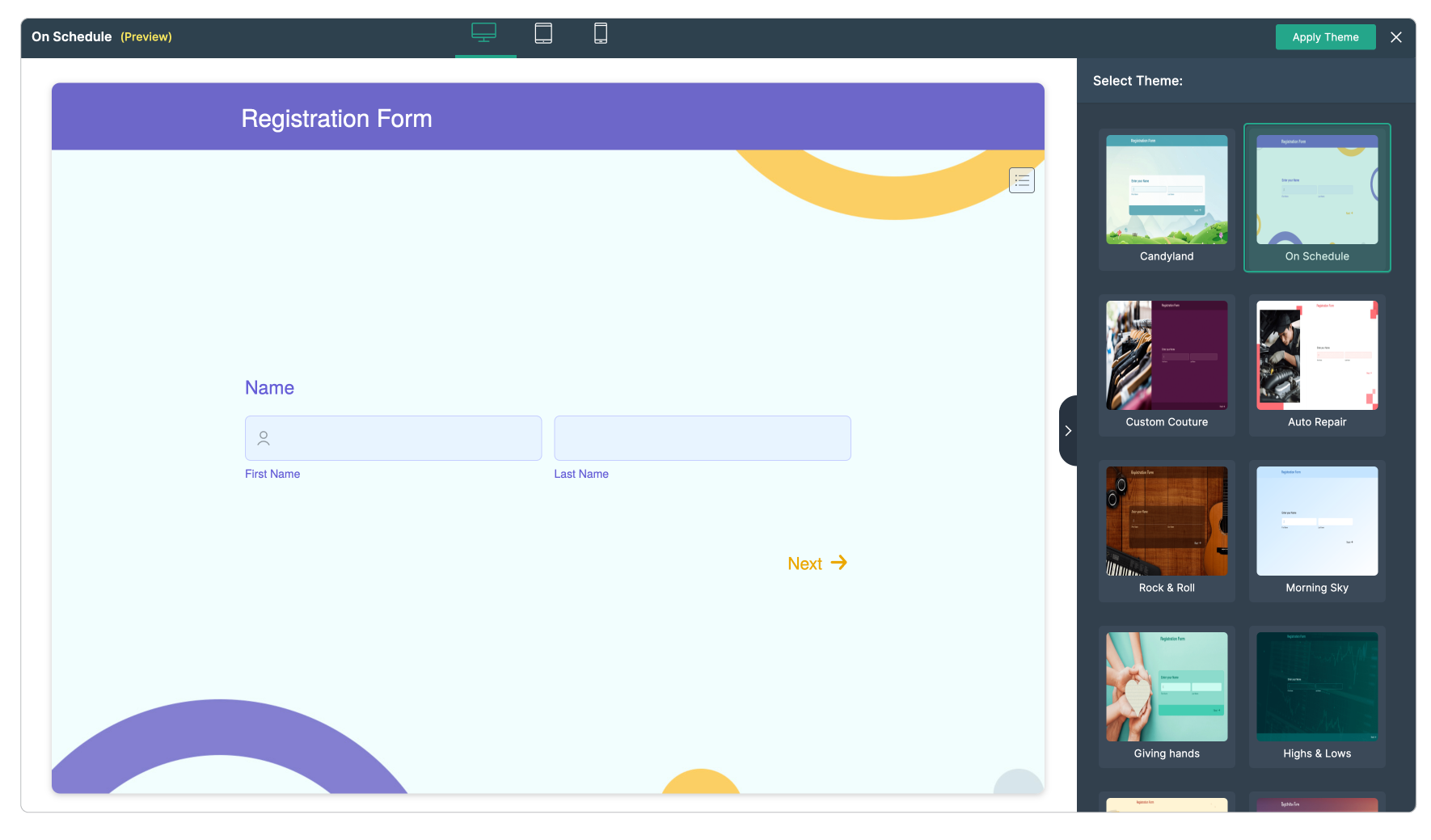Click inside the First Name input field
1431x840 pixels.
(393, 437)
